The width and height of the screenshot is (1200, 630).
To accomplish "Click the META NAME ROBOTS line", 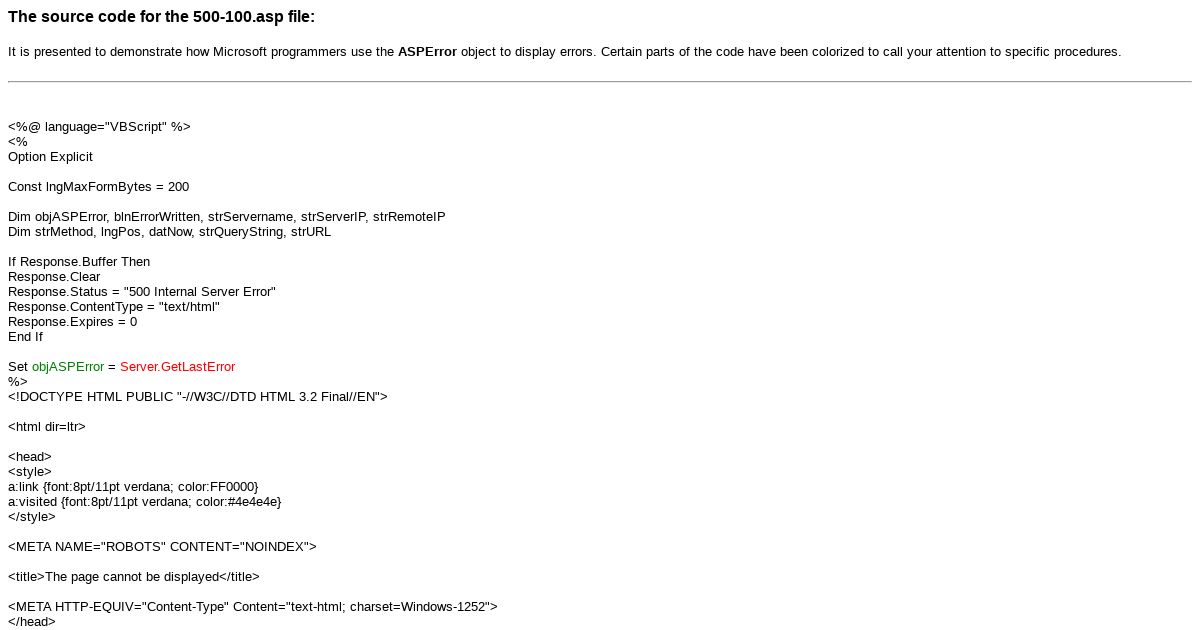I will click(162, 547).
